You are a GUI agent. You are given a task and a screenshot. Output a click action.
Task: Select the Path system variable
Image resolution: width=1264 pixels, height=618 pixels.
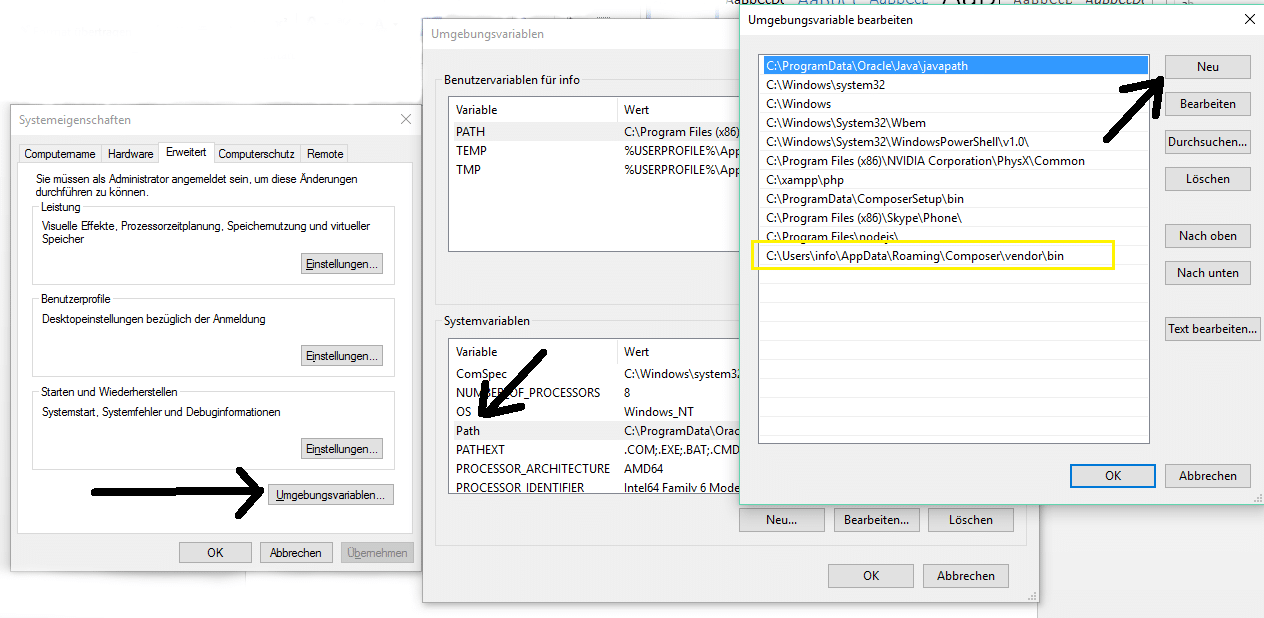[470, 430]
